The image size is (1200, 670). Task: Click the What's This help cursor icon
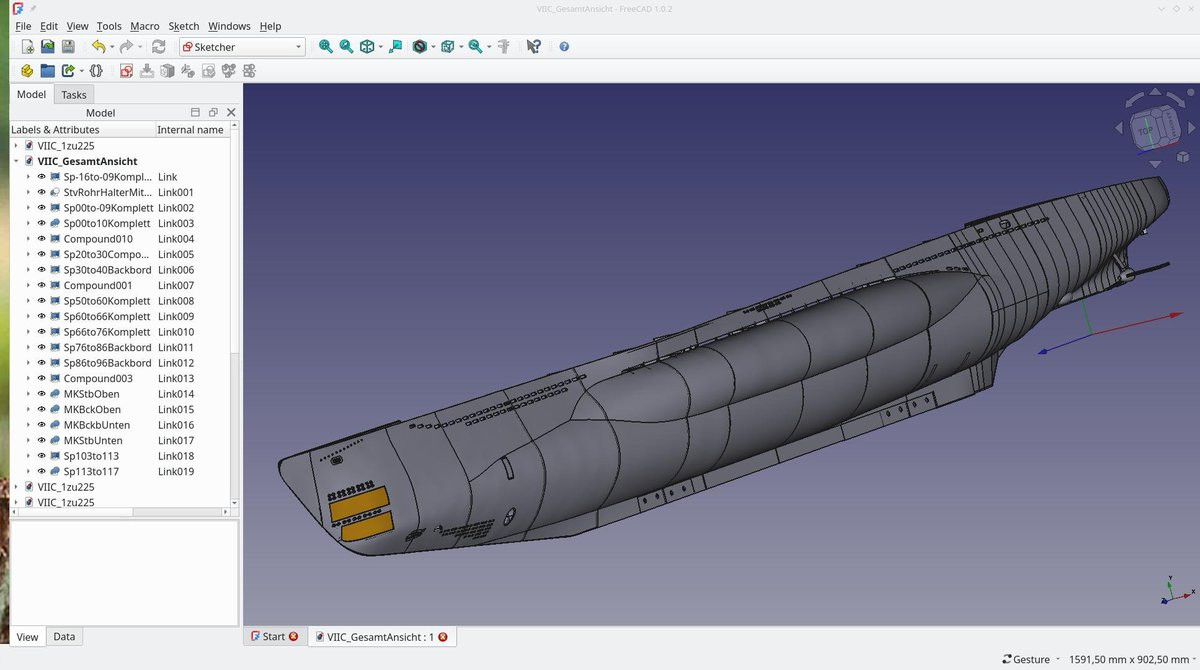[534, 47]
